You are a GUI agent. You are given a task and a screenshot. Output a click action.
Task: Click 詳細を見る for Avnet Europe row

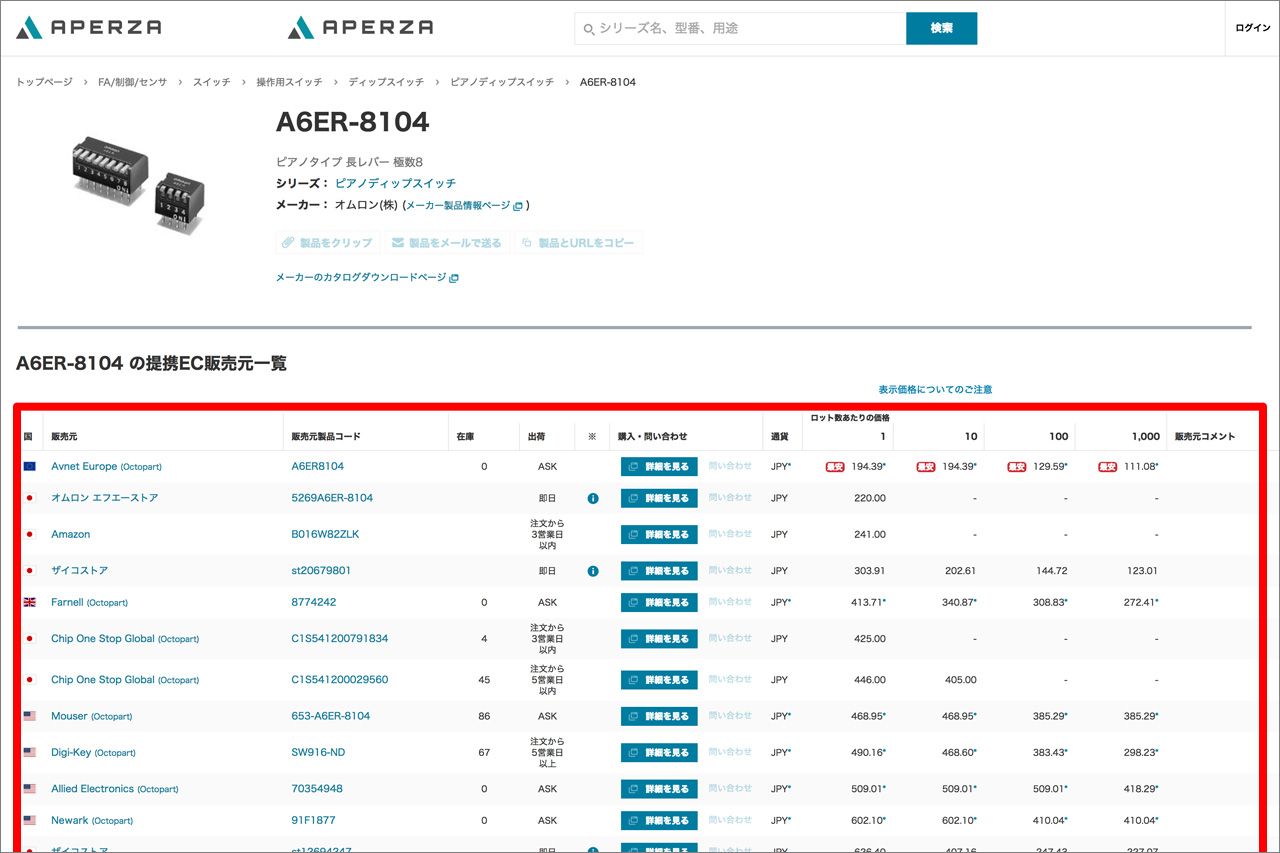coord(659,466)
